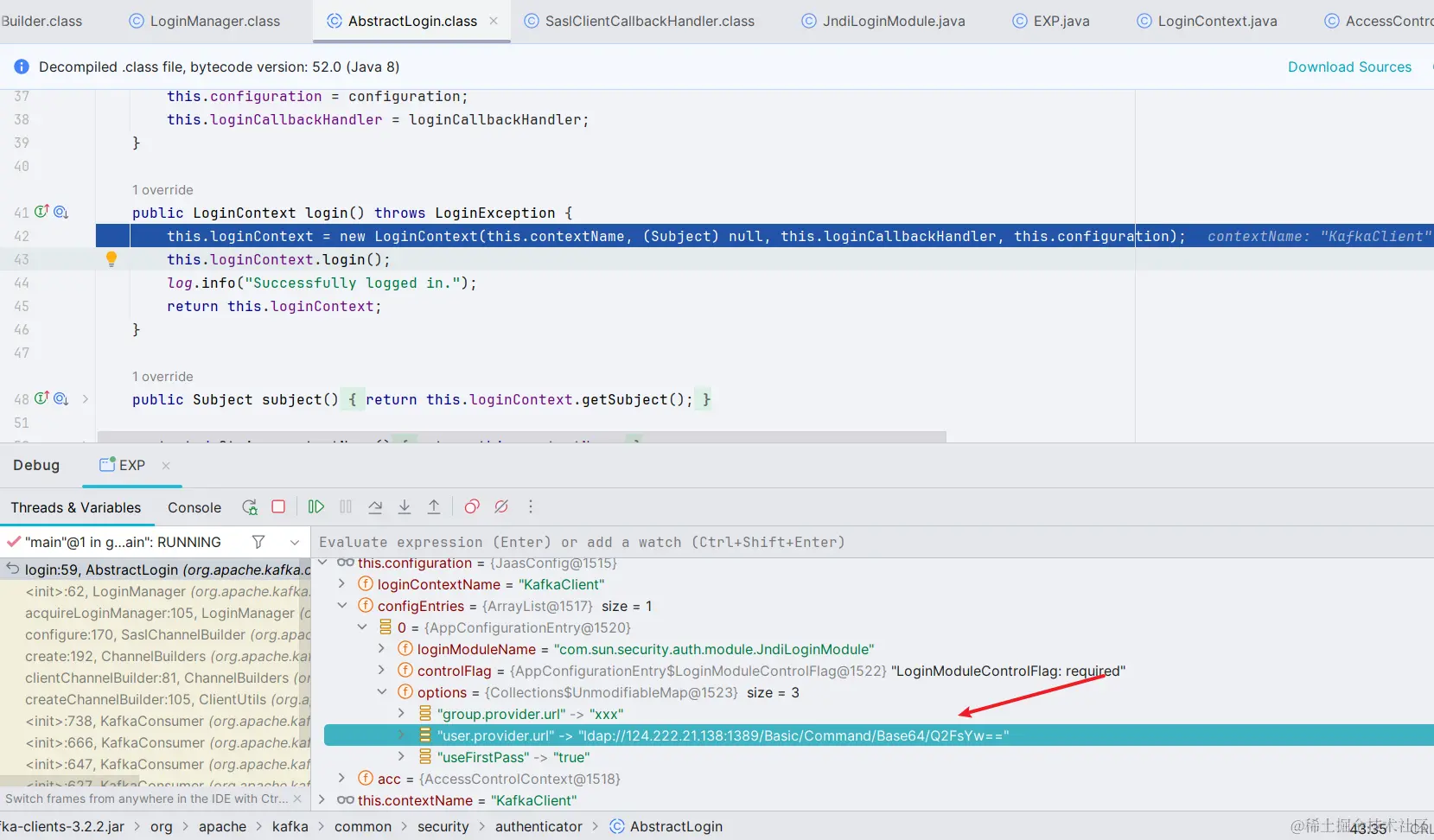Click usages gutter icon on line 41
Screen dimensions: 1434x840
(x=61, y=212)
